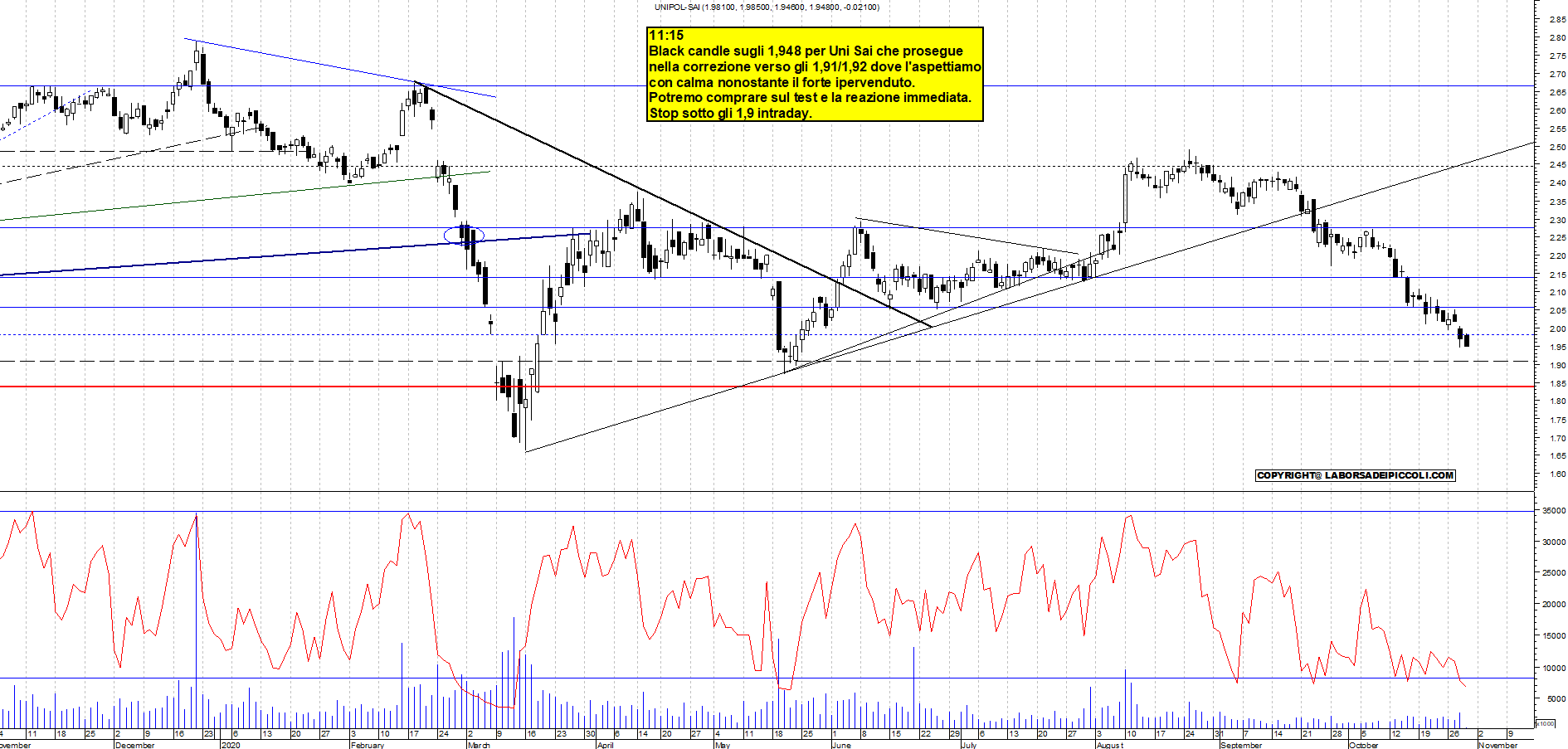Image resolution: width=1568 pixels, height=749 pixels.
Task: Click the 2.20 price axis label
Action: (1557, 257)
